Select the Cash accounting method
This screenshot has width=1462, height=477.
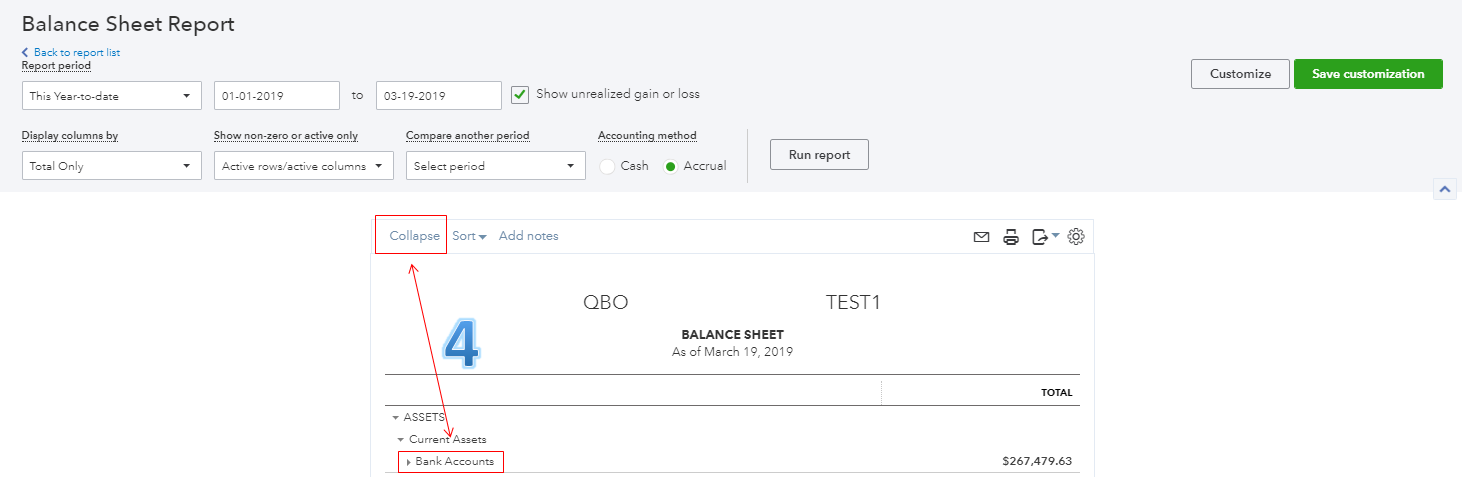[x=607, y=166]
